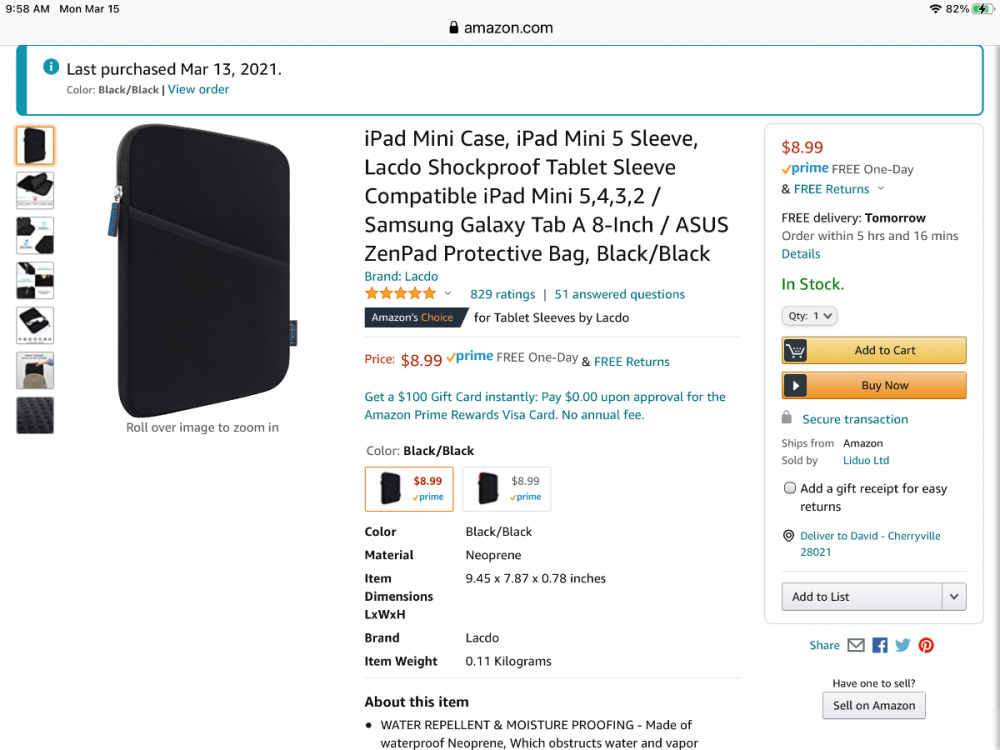This screenshot has width=1000, height=750.
Task: Expand the Add to List arrow
Action: coord(954,597)
